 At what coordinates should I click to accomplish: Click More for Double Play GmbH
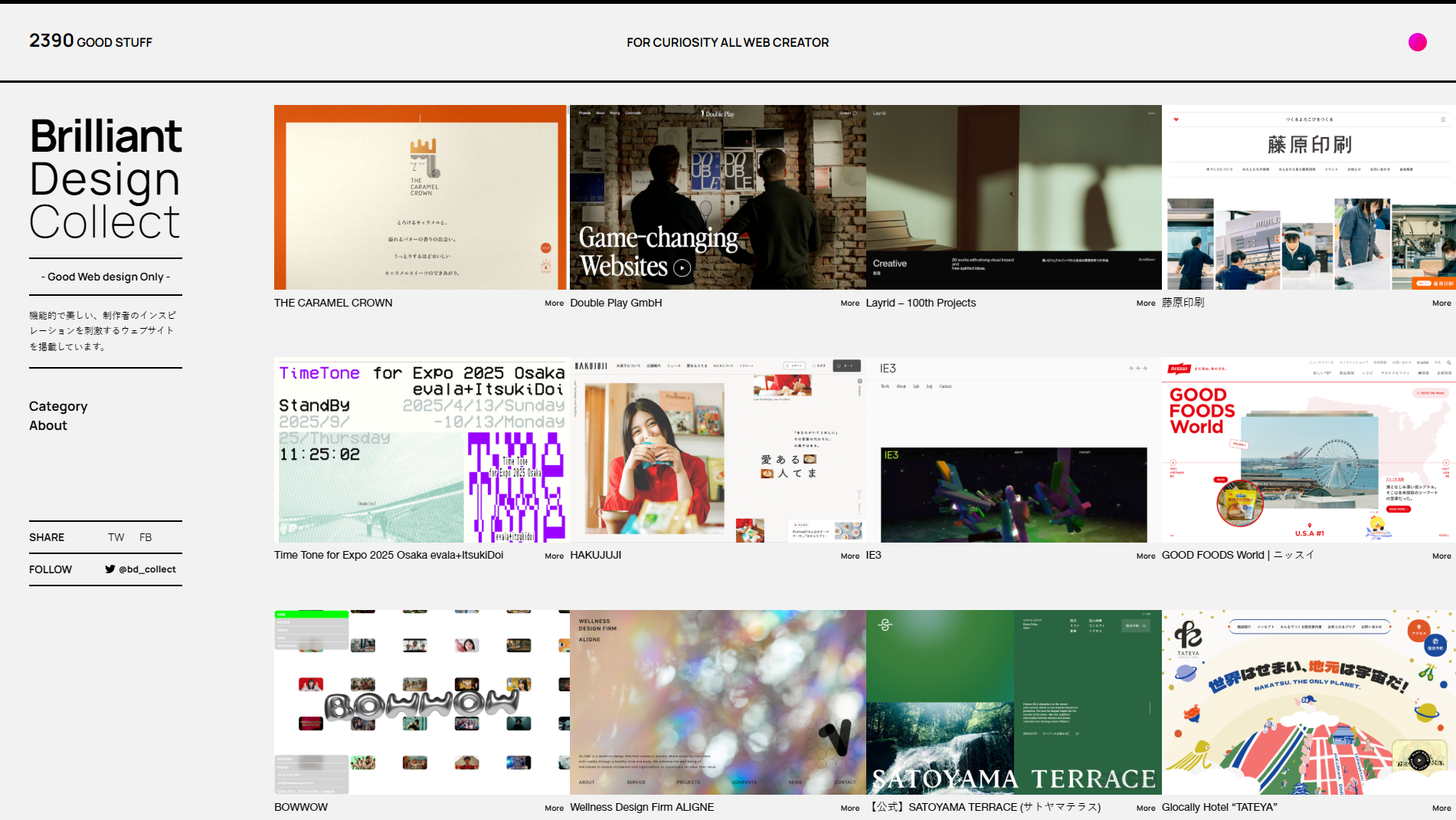coord(850,303)
